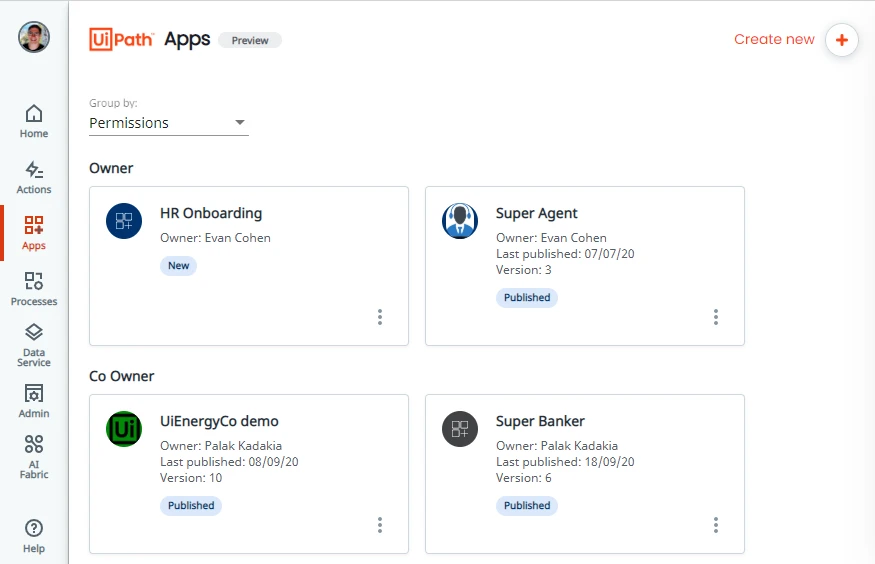
Task: Click the plus Create new button
Action: (842, 40)
